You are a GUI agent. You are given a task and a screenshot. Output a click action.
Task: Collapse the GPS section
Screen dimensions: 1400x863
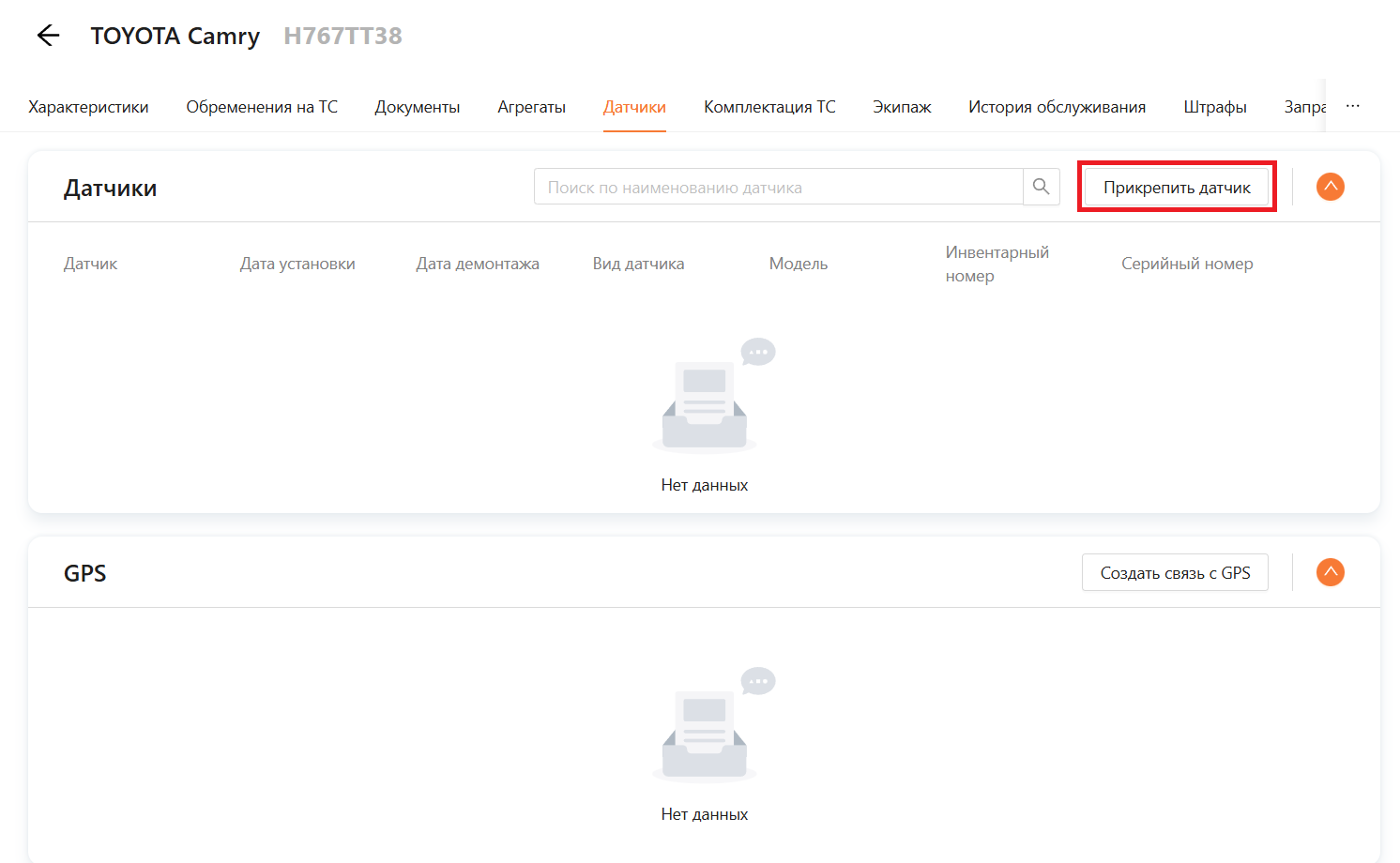coord(1330,572)
